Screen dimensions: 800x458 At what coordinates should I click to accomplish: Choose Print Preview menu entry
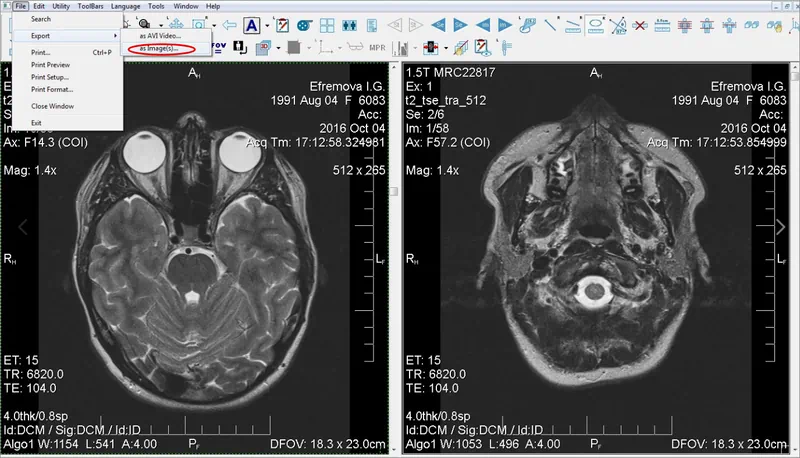67,65
